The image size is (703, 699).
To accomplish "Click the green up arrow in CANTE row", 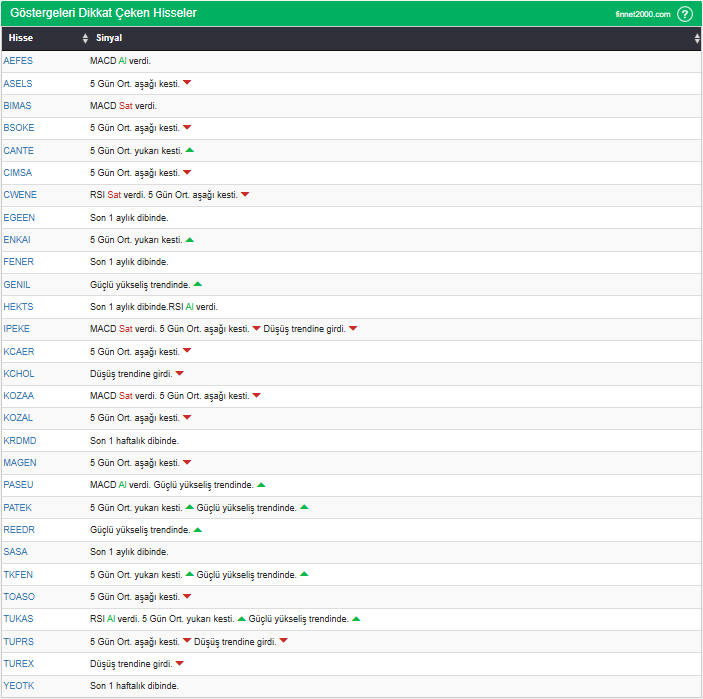I will coord(190,150).
